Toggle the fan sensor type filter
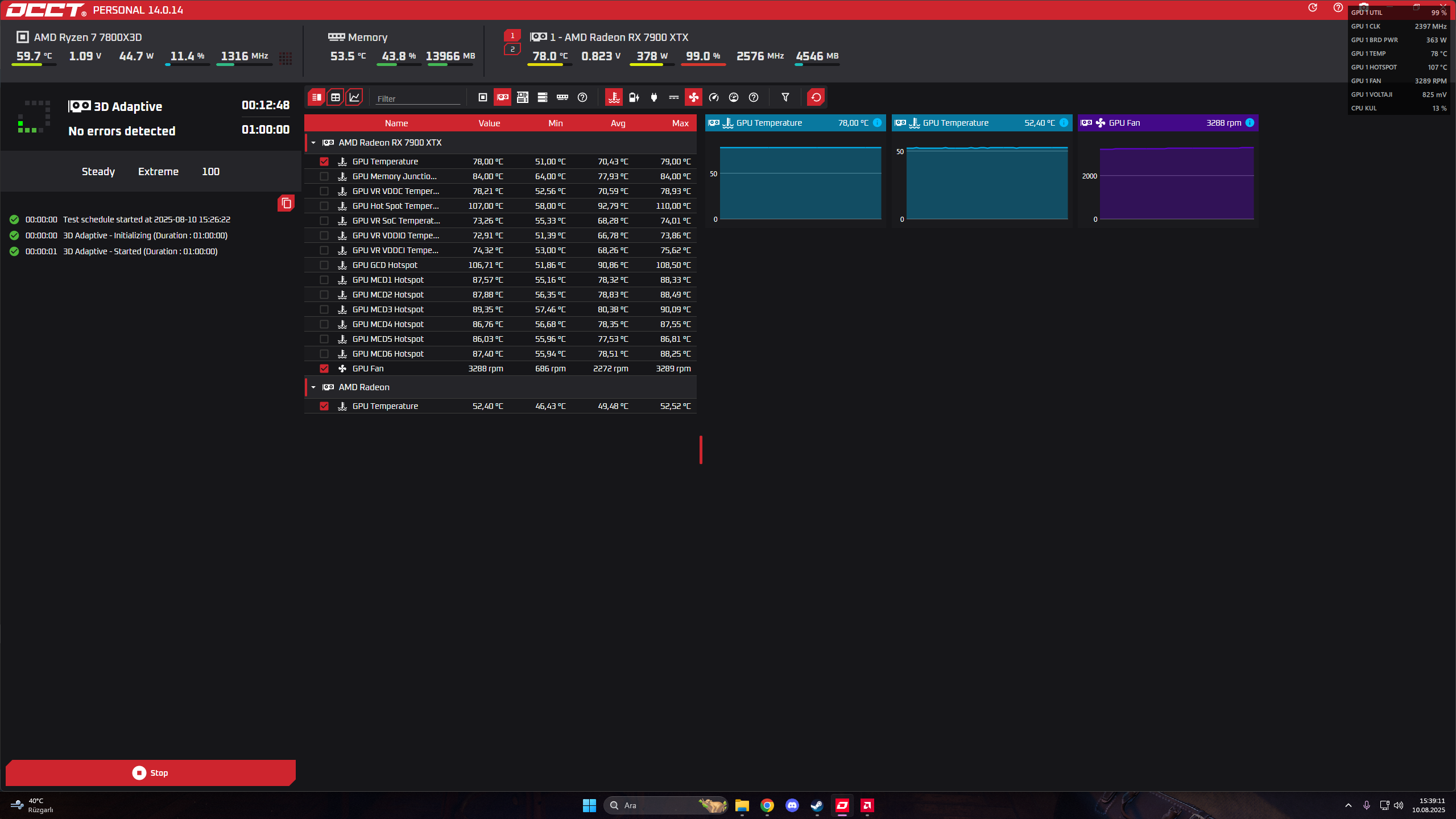This screenshot has height=819, width=1456. coord(694,97)
